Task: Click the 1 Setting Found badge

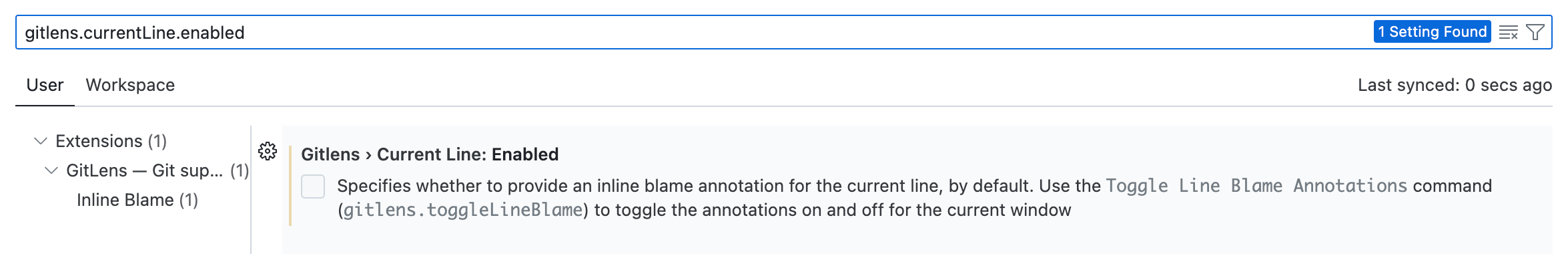Action: click(1432, 31)
